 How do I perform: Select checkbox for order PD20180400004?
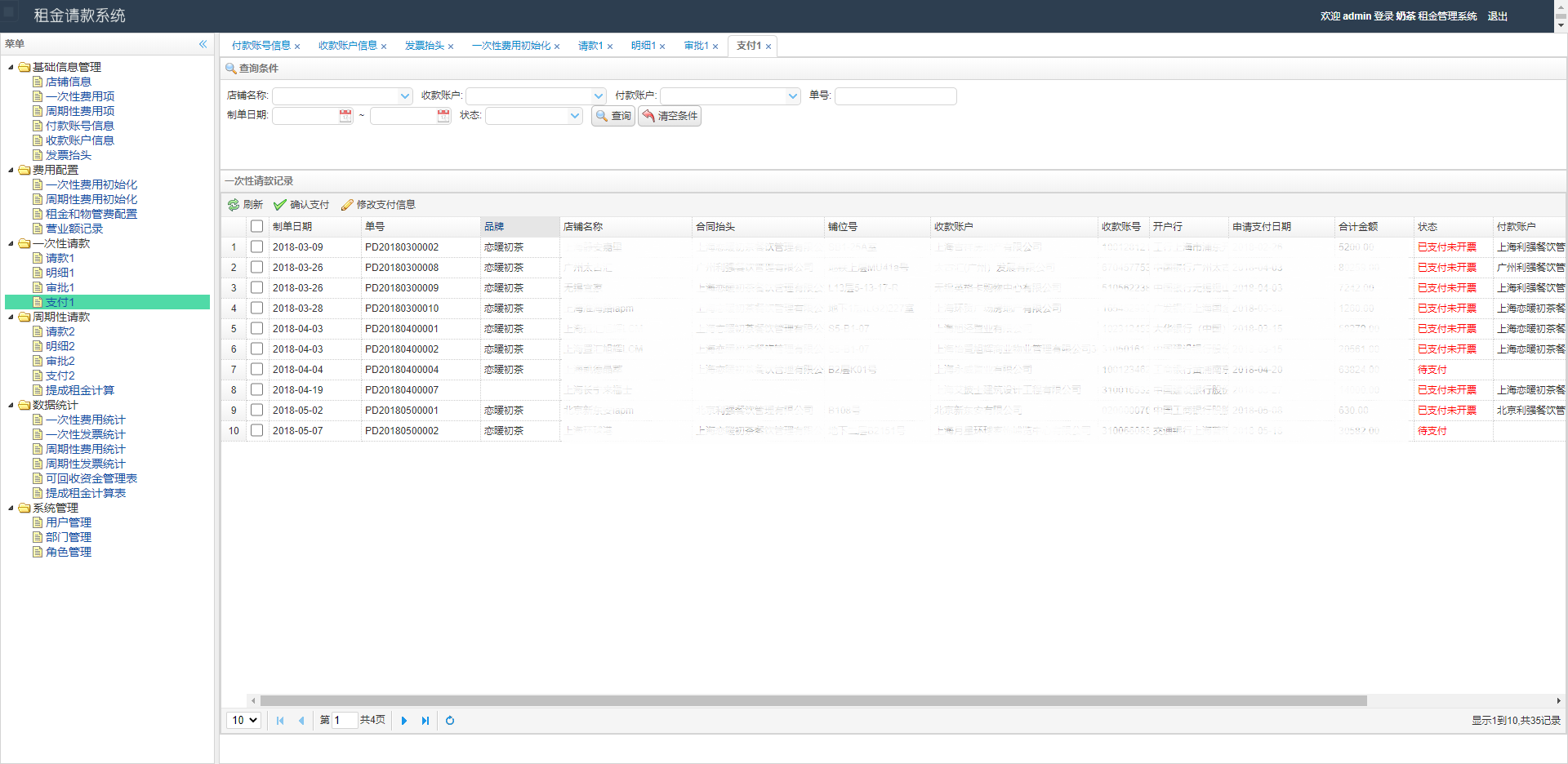pyautogui.click(x=256, y=369)
